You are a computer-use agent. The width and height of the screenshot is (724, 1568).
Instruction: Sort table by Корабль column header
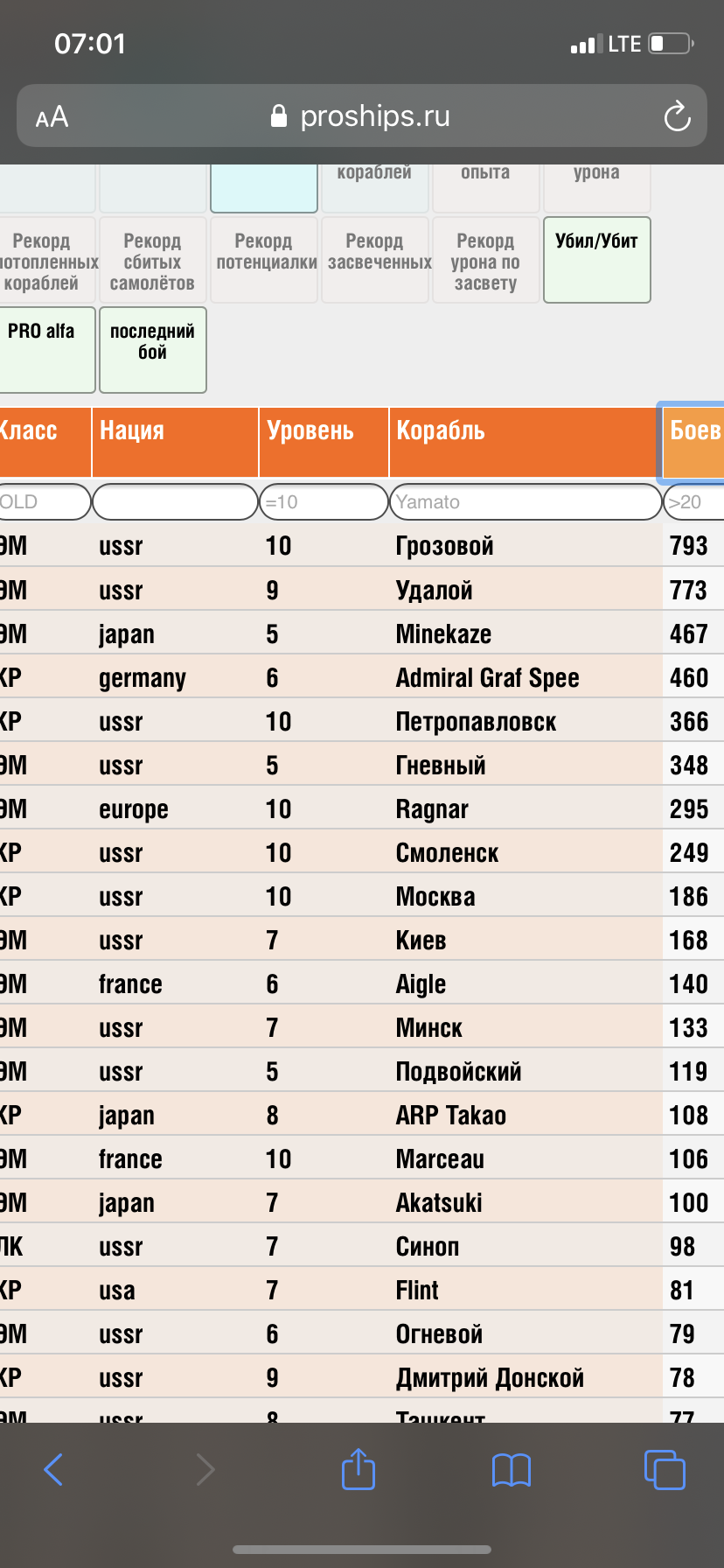click(526, 442)
